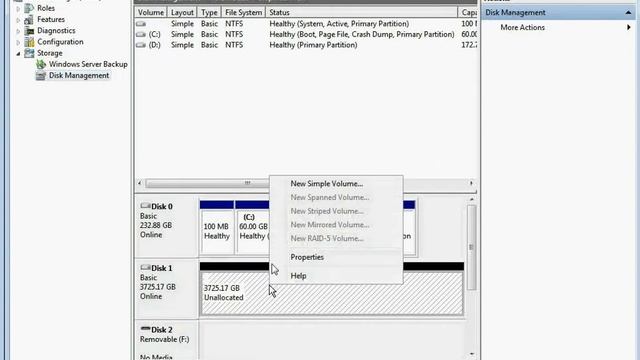
Task: Sort by the File System column header
Action: [x=243, y=13]
